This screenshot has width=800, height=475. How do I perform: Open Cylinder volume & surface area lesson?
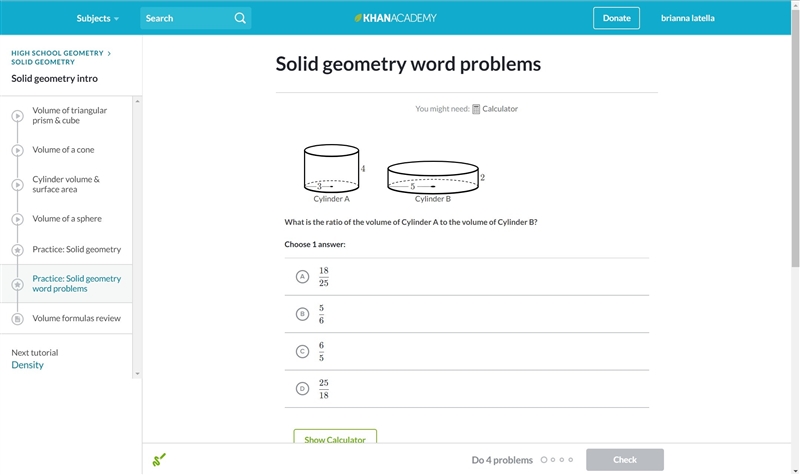click(66, 184)
